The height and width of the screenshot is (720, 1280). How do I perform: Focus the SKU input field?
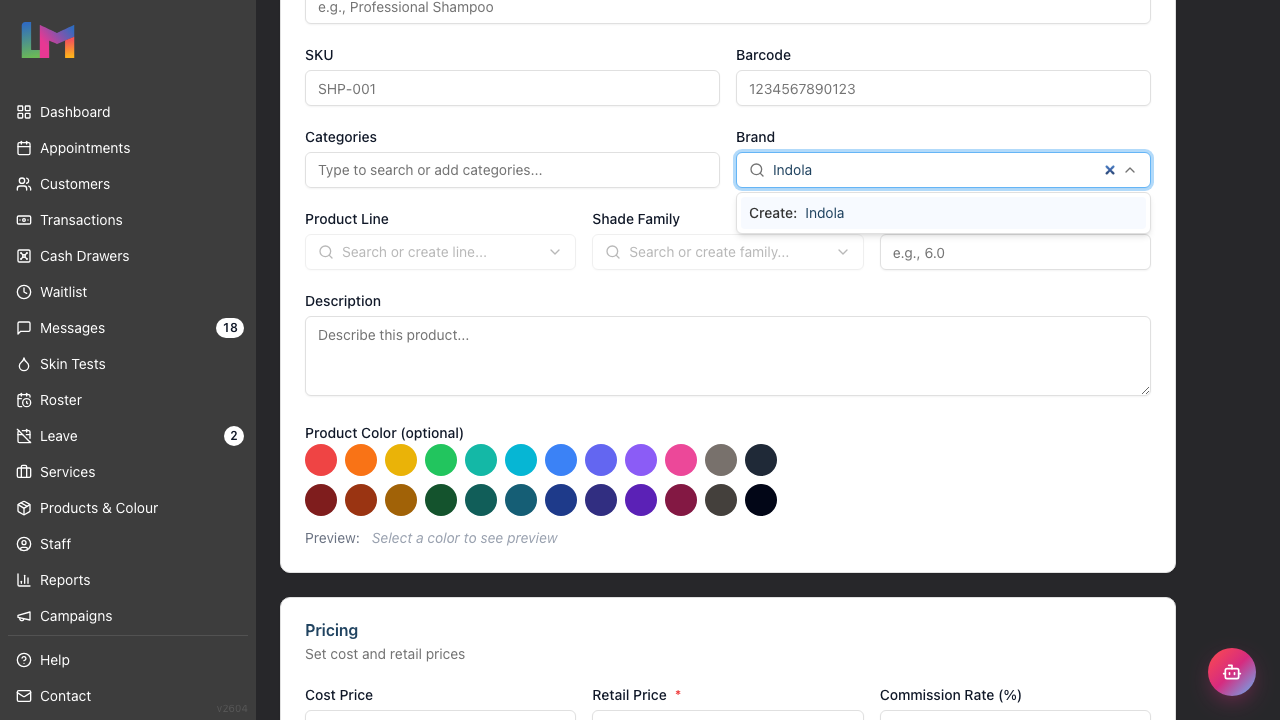[x=512, y=88]
